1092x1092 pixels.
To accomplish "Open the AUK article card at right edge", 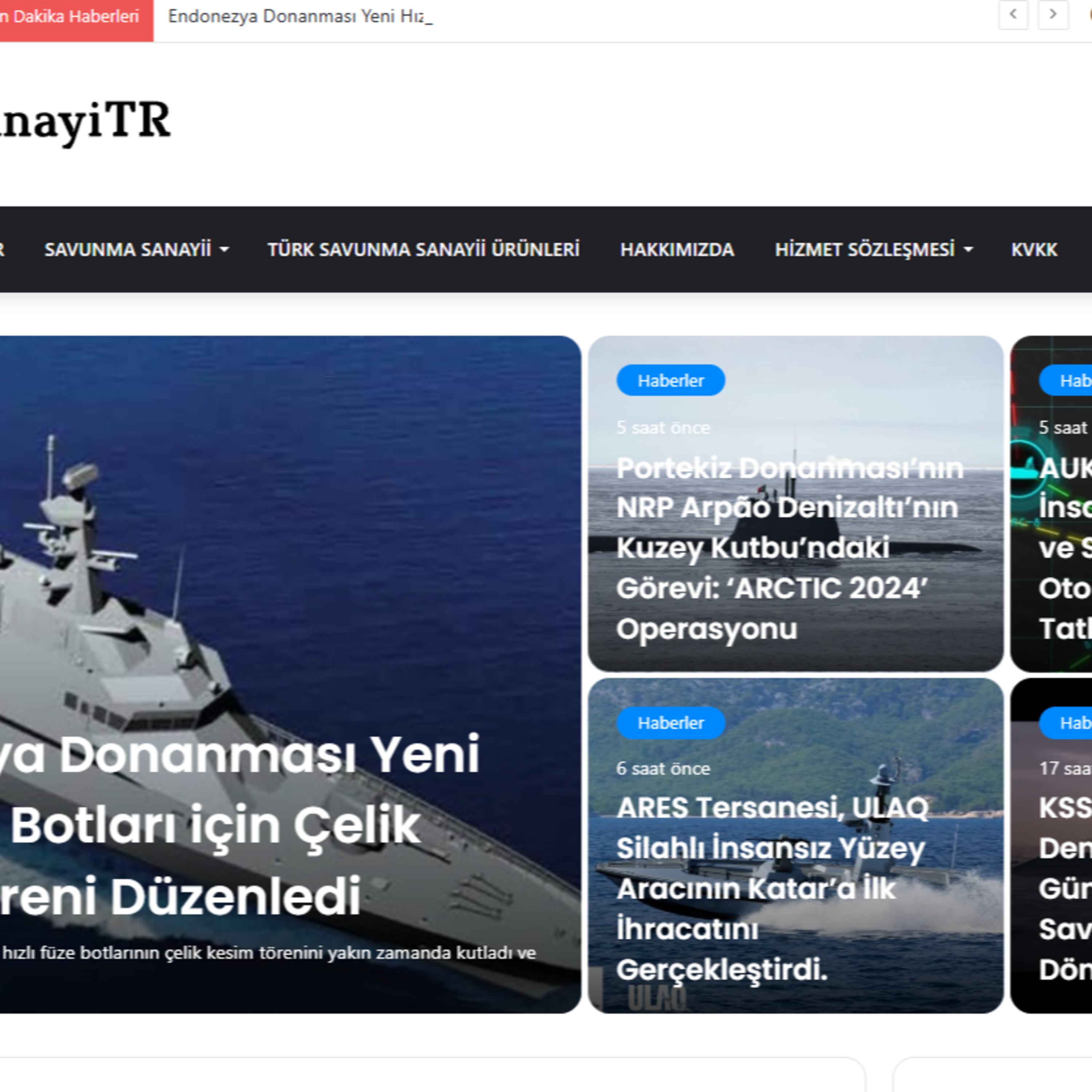I will (1051, 504).
